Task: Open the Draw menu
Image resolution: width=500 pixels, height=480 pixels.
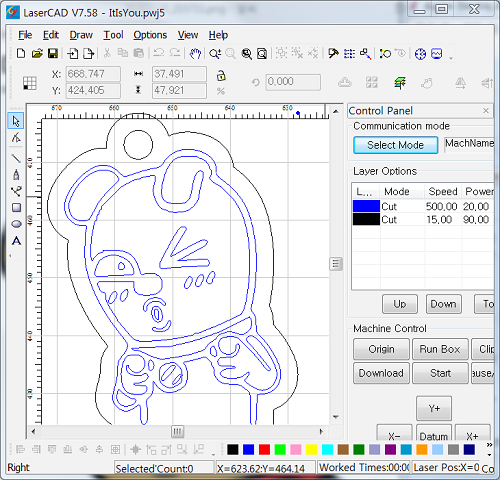Action: coord(81,35)
